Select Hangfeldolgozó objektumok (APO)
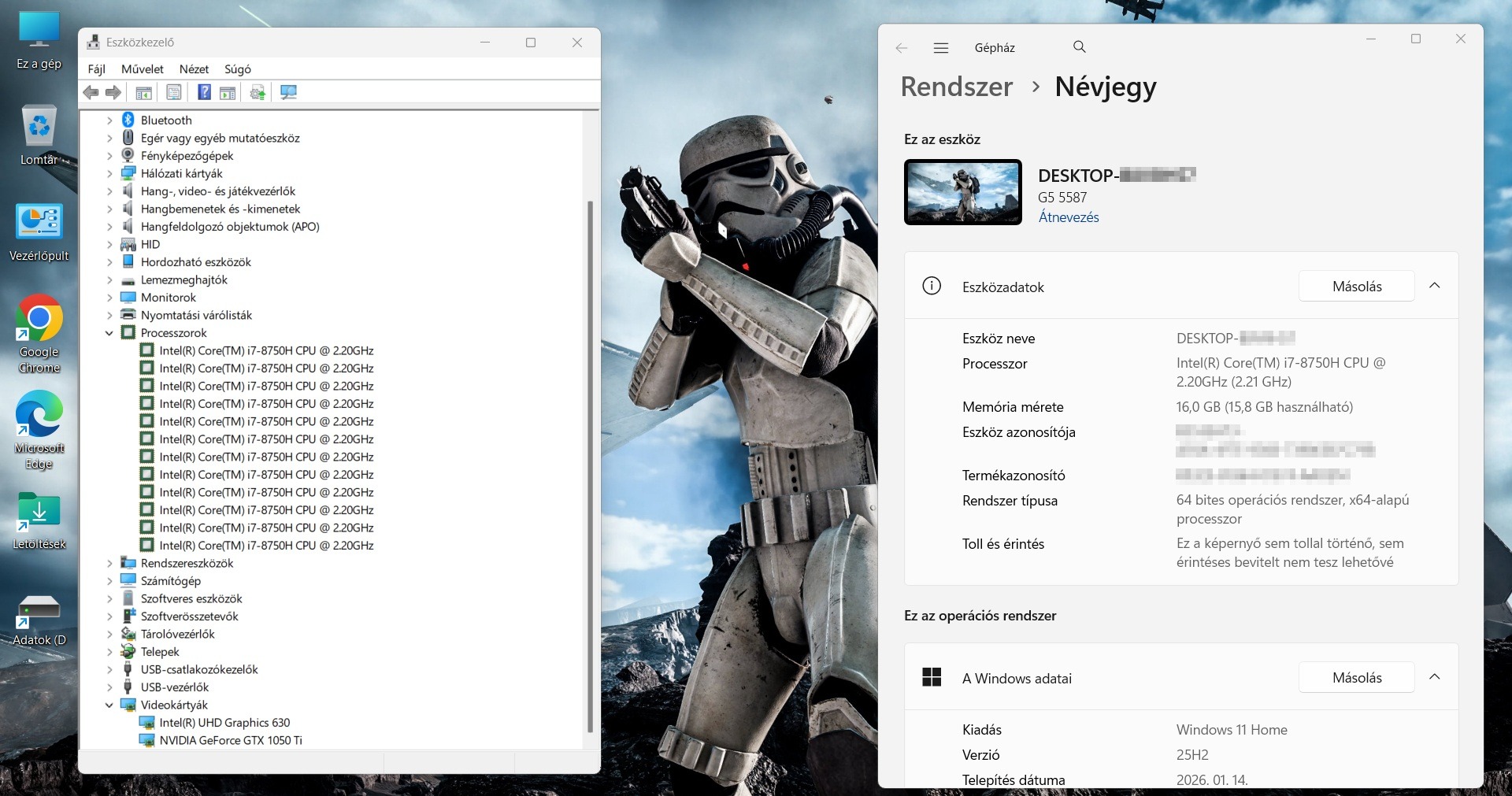This screenshot has height=796, width=1512. click(230, 227)
